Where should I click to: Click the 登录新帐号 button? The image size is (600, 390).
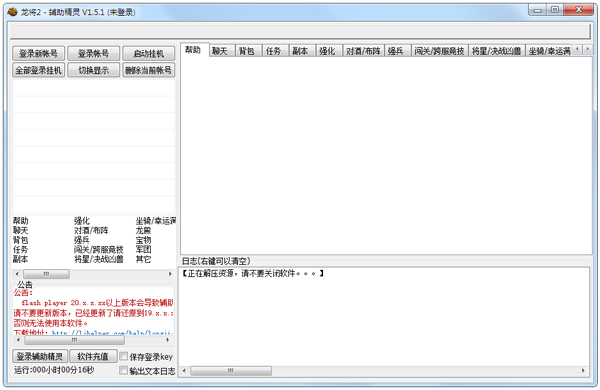pyautogui.click(x=38, y=53)
